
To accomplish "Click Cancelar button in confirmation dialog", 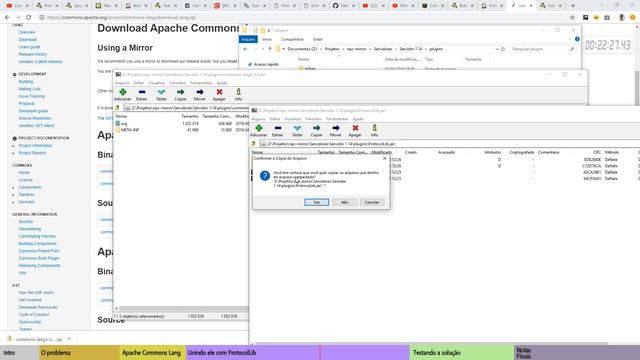I will tap(372, 202).
